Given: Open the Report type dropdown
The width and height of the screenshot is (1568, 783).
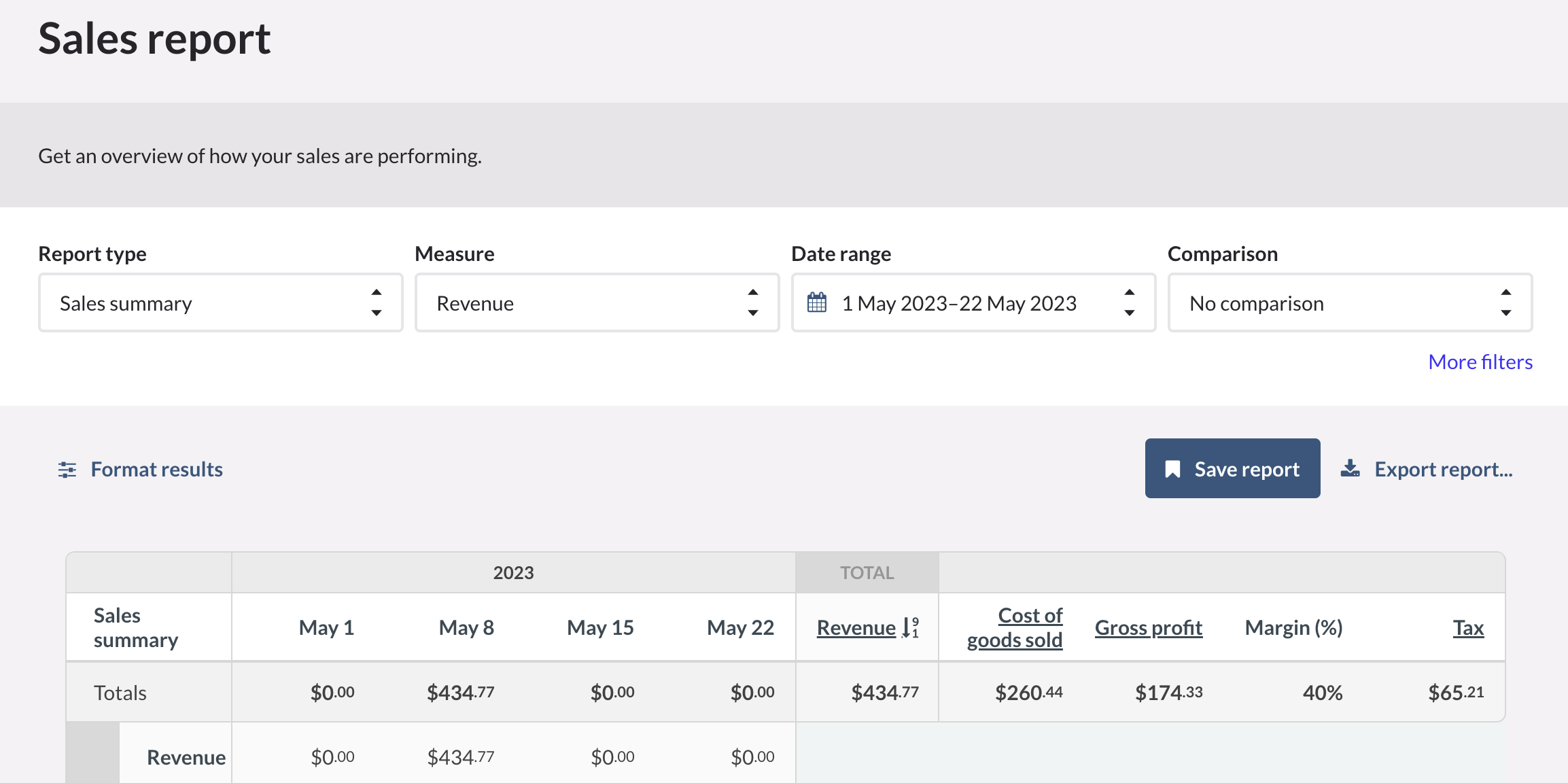Looking at the screenshot, I should pyautogui.click(x=220, y=303).
